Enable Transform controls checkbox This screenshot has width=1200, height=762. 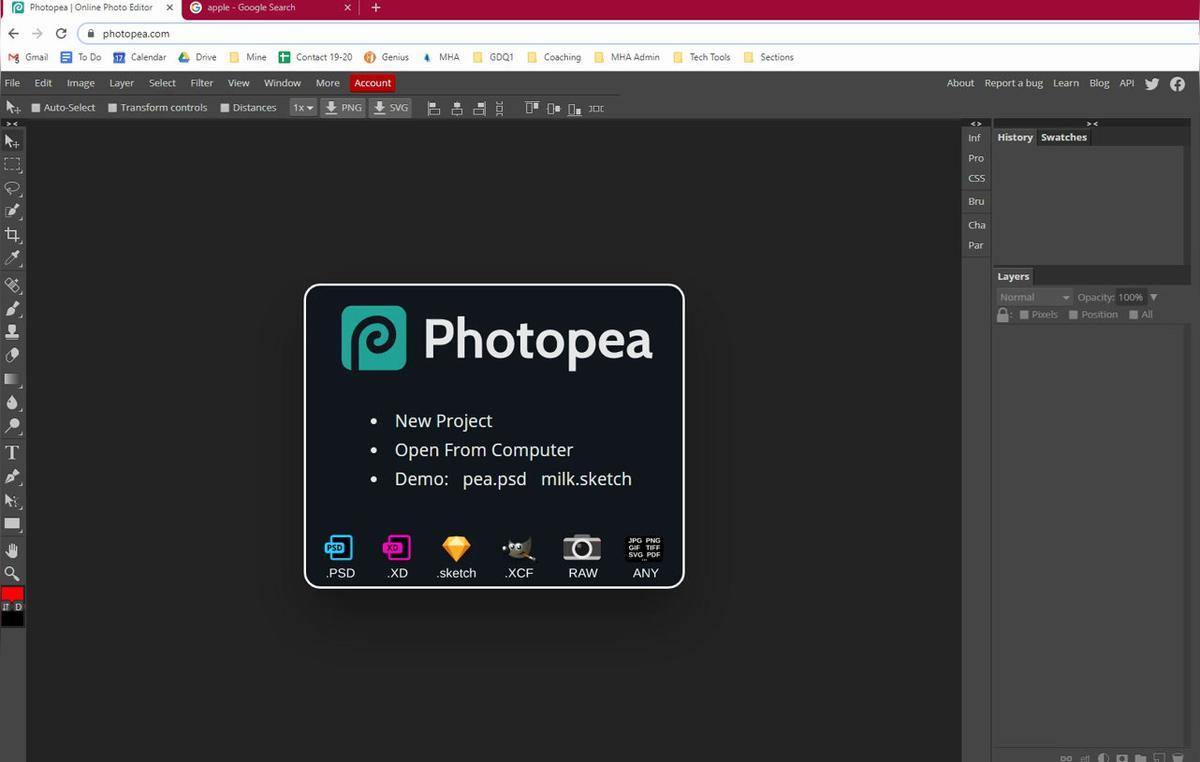tap(113, 108)
